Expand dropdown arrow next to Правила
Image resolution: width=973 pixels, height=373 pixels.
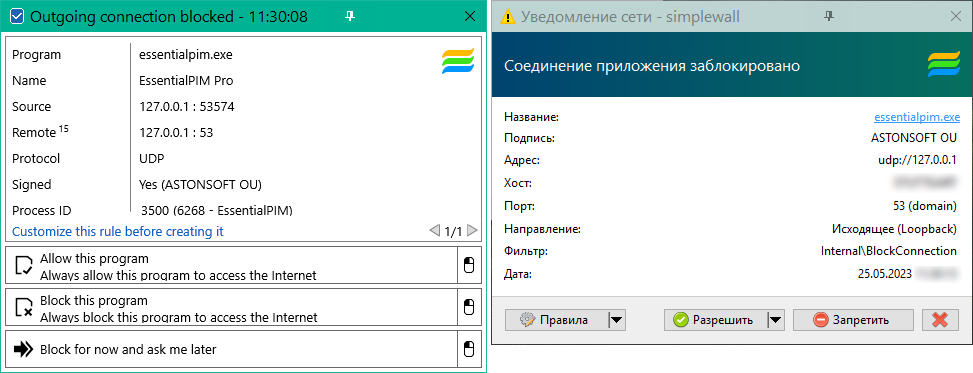[x=616, y=320]
